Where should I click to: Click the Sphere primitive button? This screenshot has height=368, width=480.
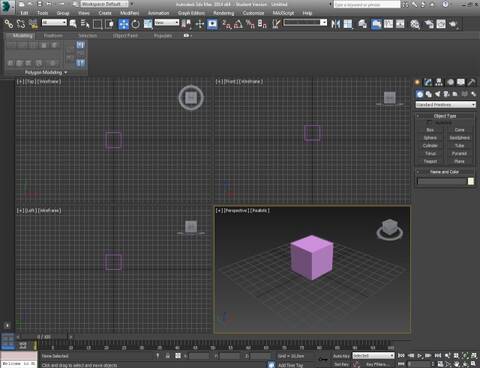click(430, 138)
